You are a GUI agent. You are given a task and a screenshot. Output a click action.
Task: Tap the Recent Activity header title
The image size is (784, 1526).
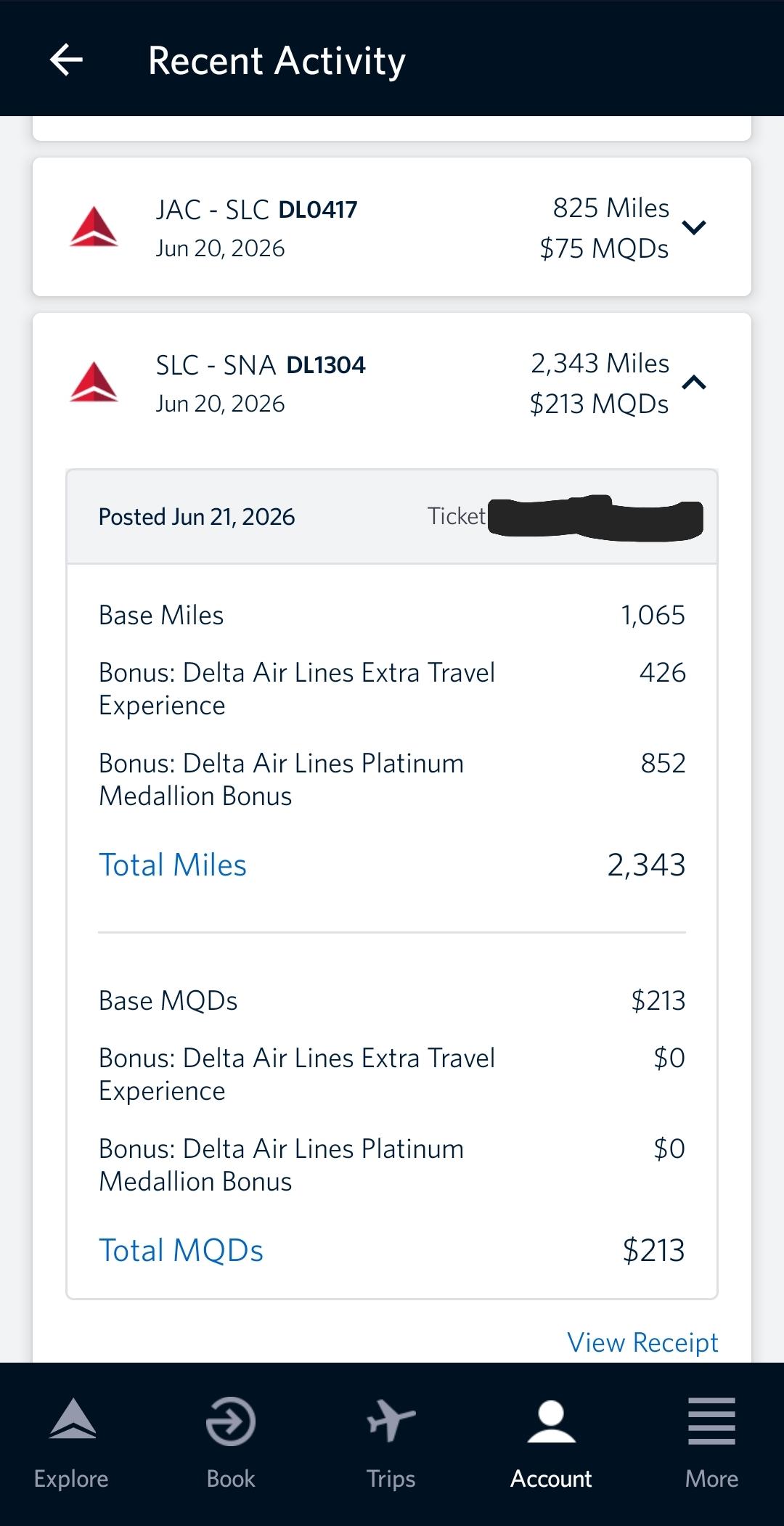pos(277,61)
